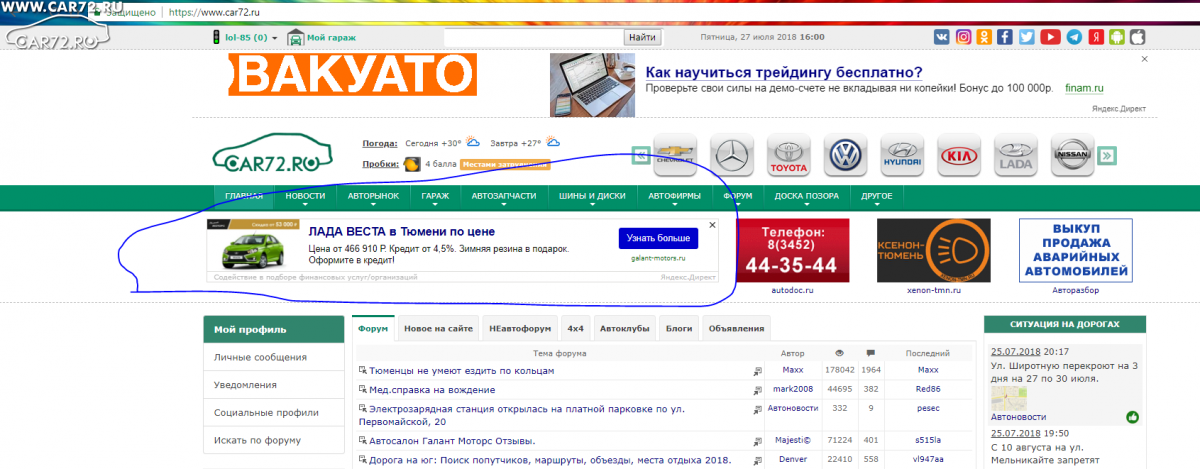Image resolution: width=1200 pixels, height=469 pixels.
Task: Open the Apple app icon
Action: (x=1136, y=37)
